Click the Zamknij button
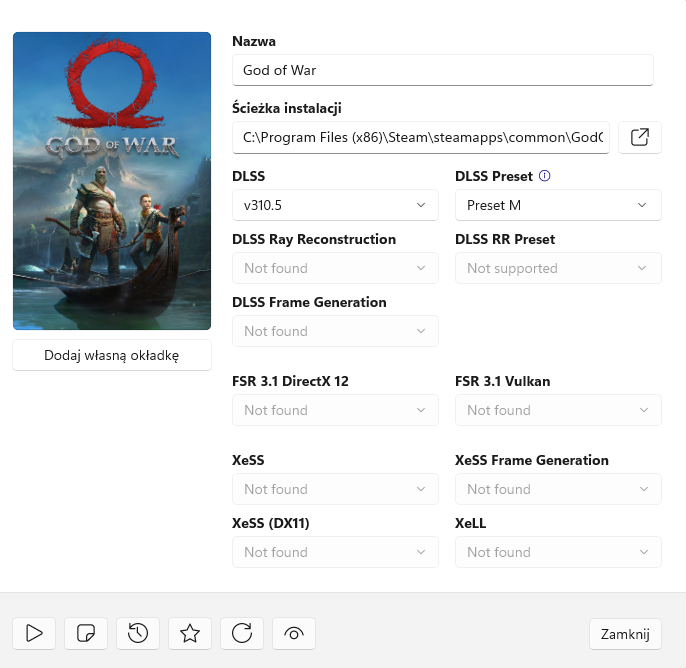 click(x=625, y=633)
